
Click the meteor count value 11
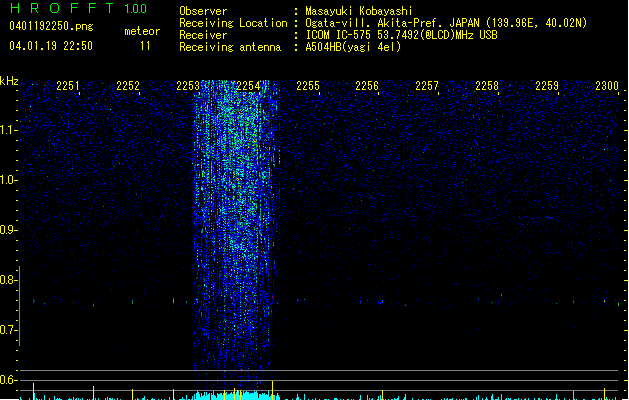click(145, 46)
